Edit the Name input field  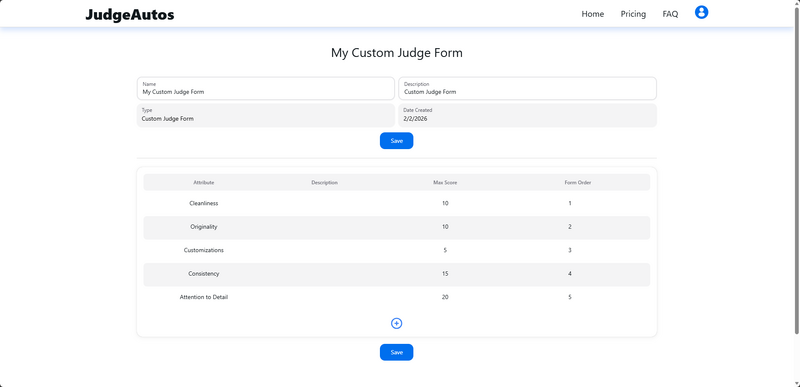[266, 88]
